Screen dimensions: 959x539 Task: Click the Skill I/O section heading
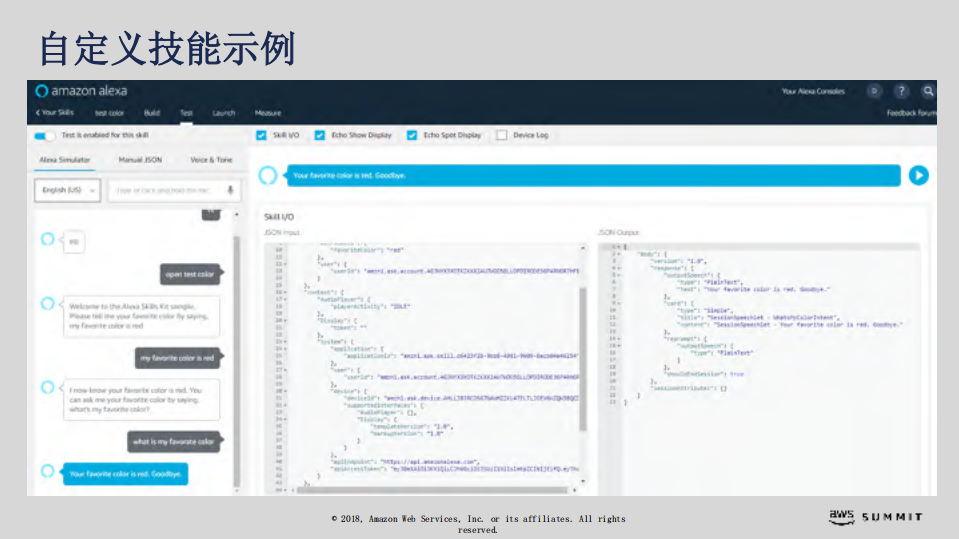pos(279,217)
